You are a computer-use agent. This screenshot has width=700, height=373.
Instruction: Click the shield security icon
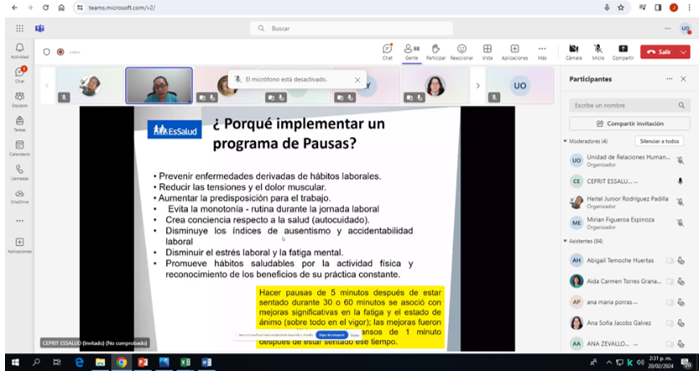click(46, 52)
